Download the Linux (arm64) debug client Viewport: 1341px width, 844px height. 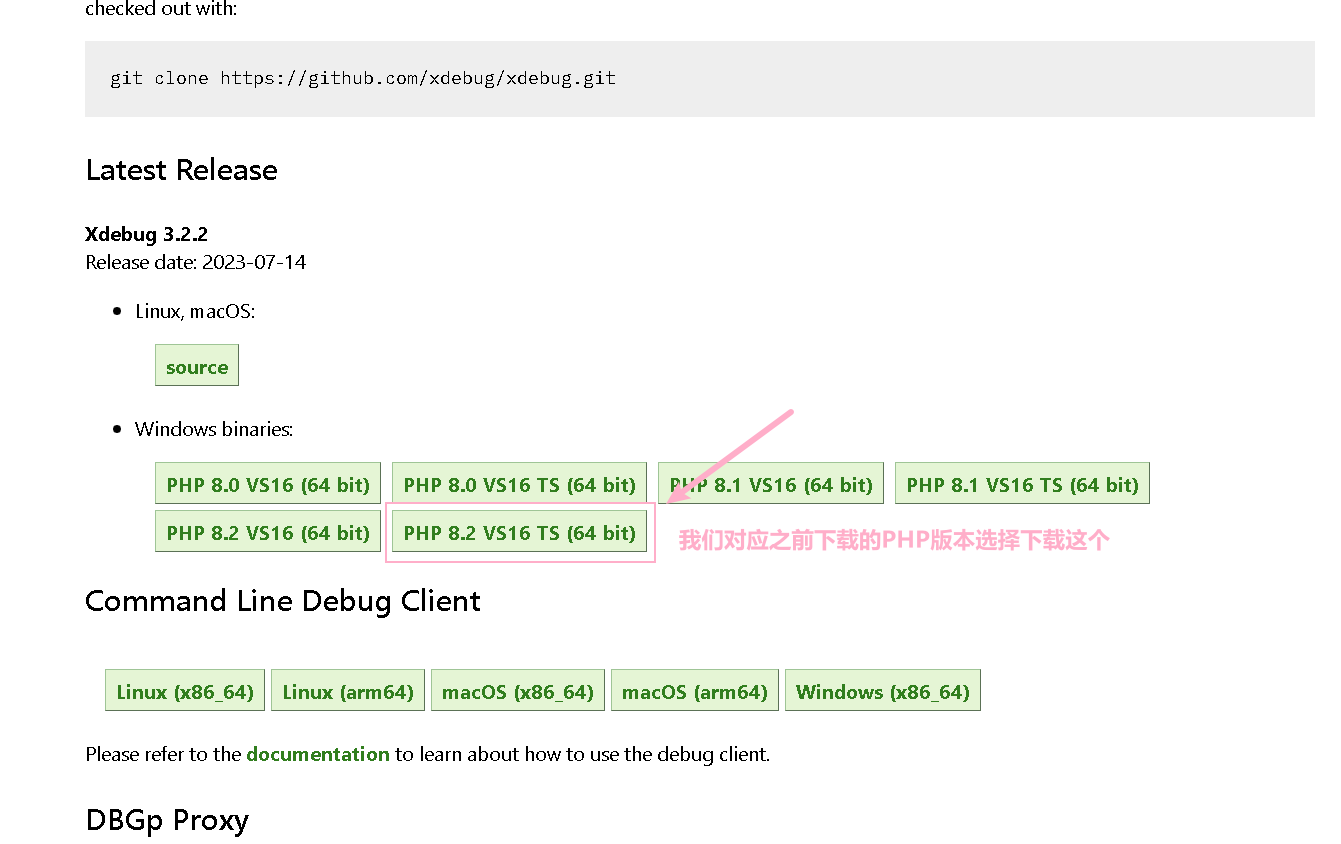coord(347,690)
